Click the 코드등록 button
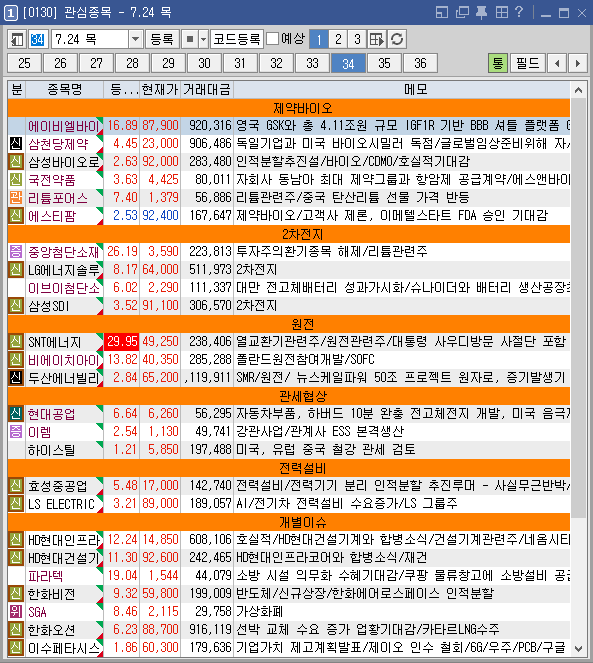593x663 pixels. 237,39
